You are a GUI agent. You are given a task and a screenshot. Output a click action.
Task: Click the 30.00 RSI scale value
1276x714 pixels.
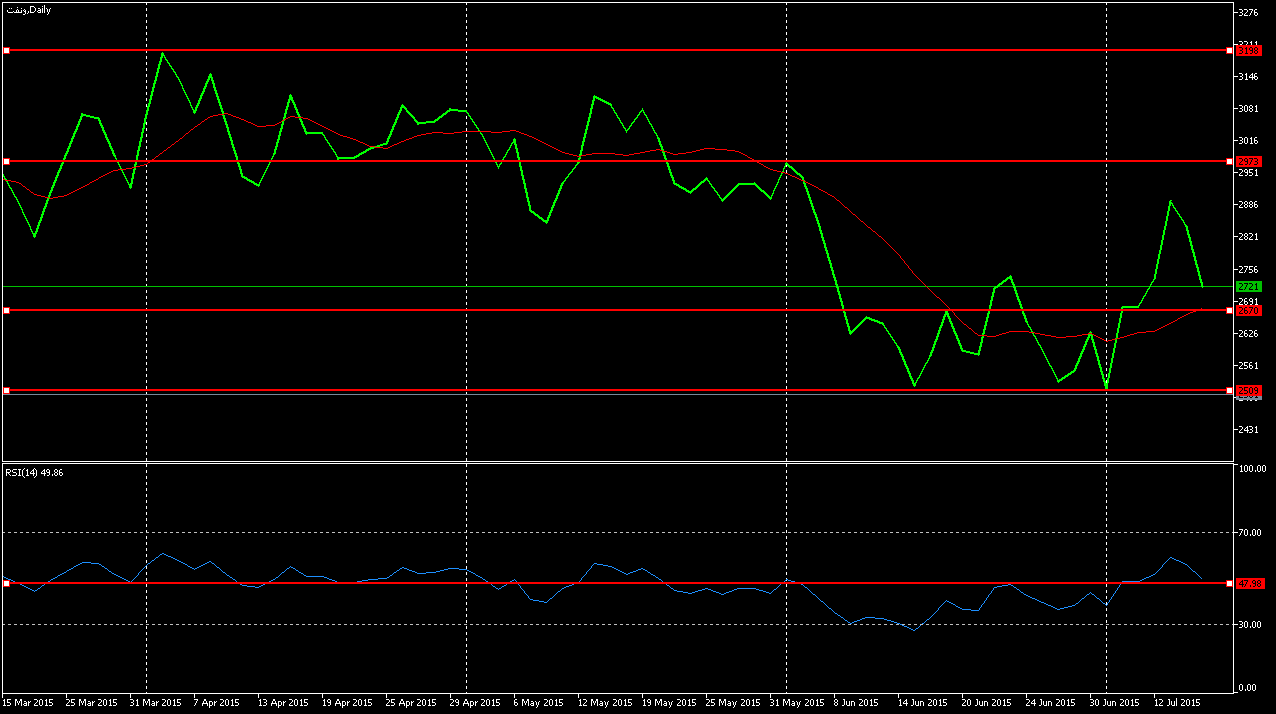point(1250,624)
